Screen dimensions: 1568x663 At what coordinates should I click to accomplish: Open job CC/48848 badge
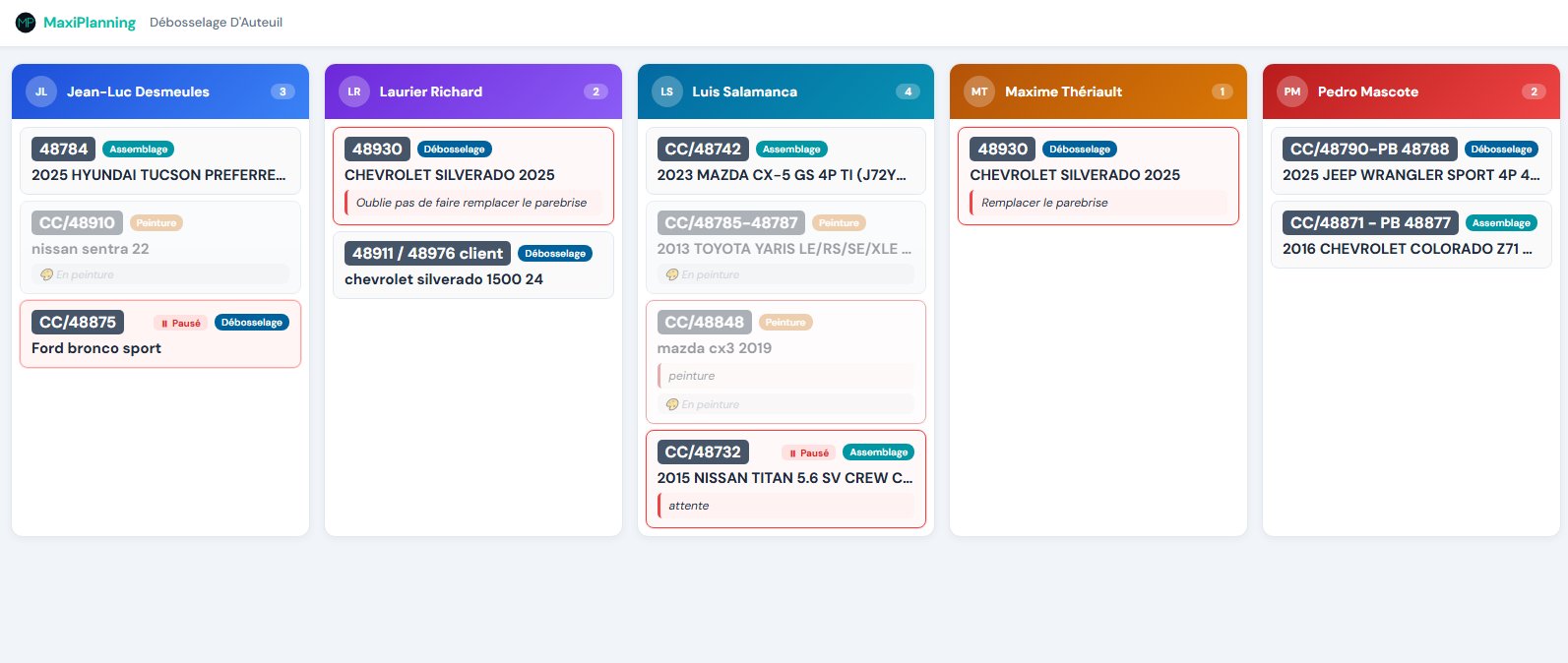pyautogui.click(x=705, y=322)
